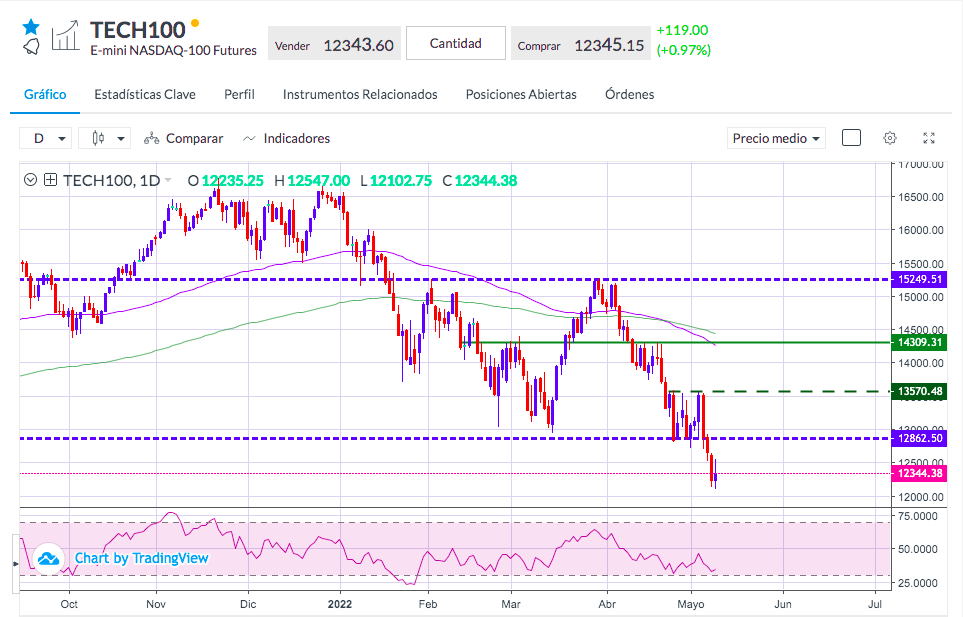Open the small arrow after 1D legend

tap(168, 180)
